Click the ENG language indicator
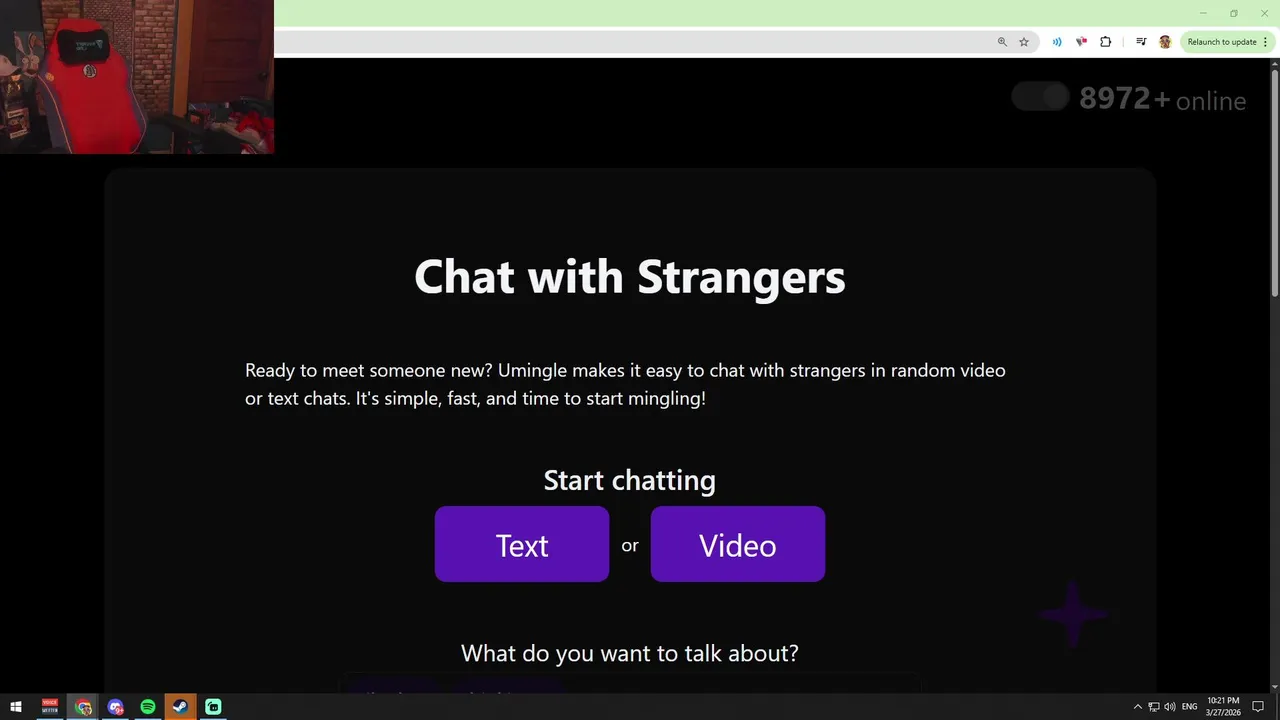The height and width of the screenshot is (720, 1280). [x=1189, y=707]
